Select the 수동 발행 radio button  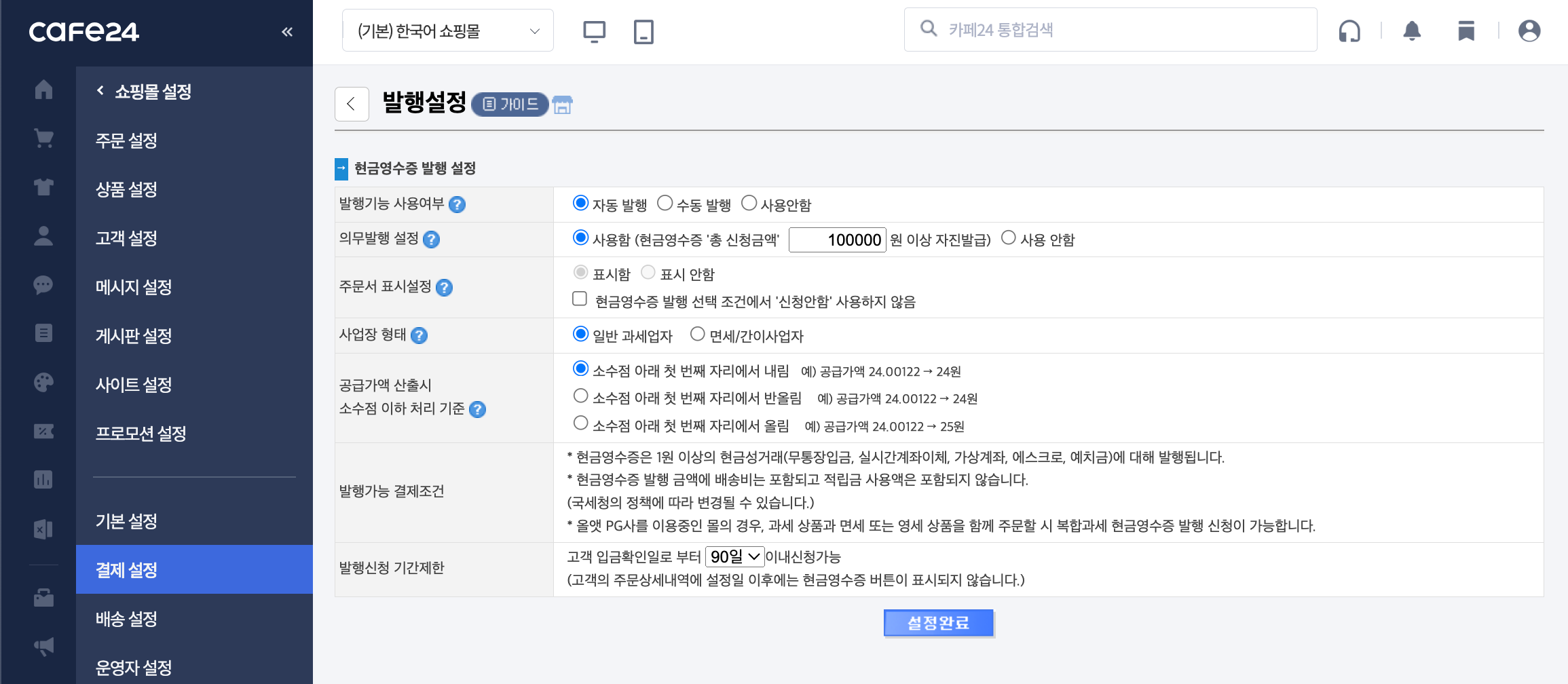click(665, 203)
